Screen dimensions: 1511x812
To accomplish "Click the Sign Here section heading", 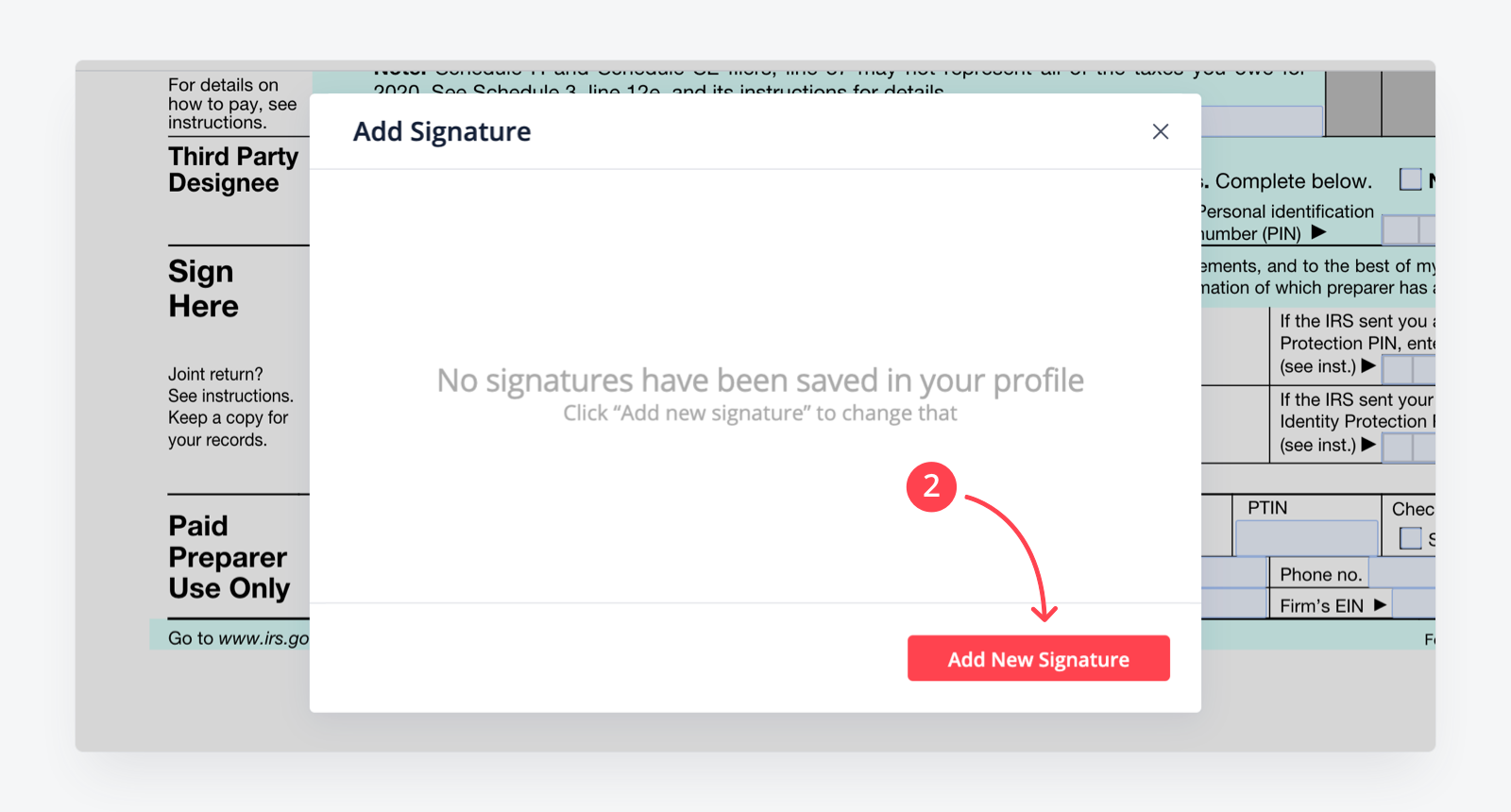I will point(203,289).
